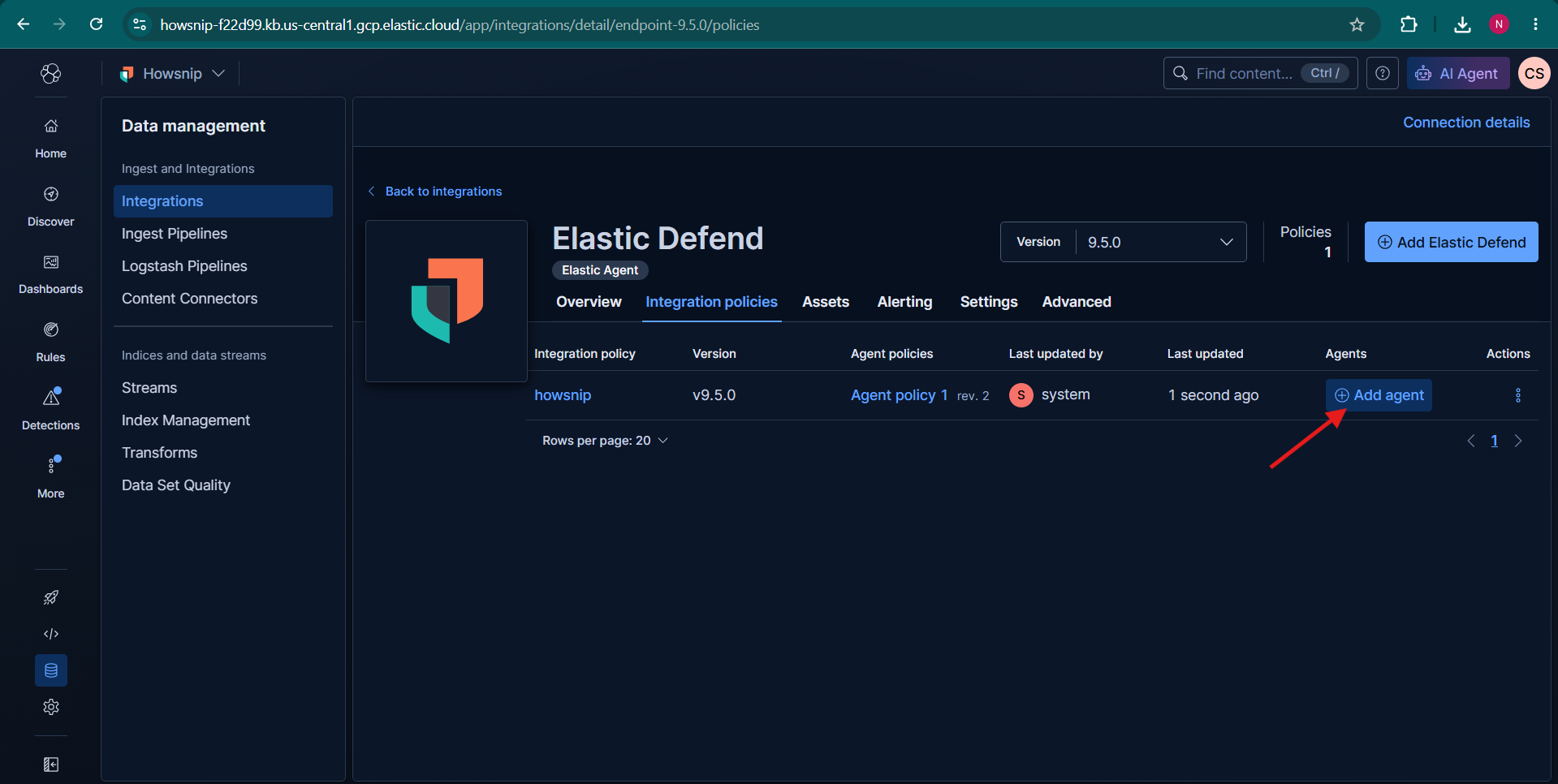Click the Add agent button
The height and width of the screenshot is (784, 1558).
point(1379,395)
